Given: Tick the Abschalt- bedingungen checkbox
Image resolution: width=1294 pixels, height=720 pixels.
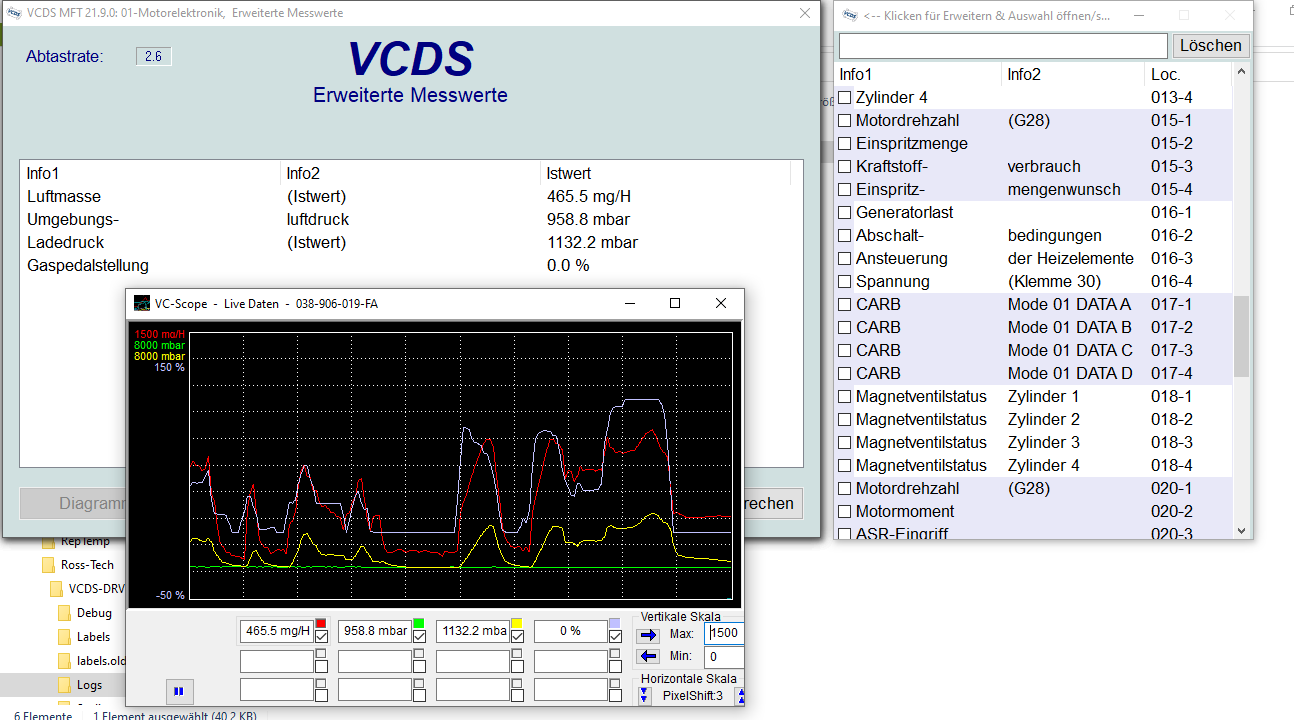Looking at the screenshot, I should 845,236.
